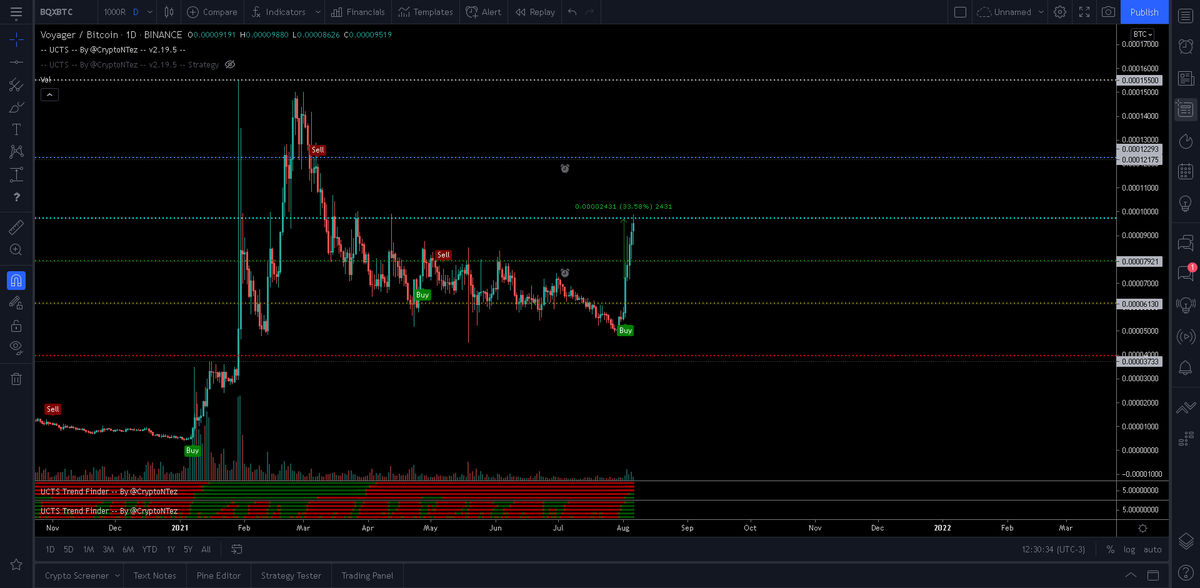The width and height of the screenshot is (1200, 588).
Task: Toggle stay in drawing mode
Action: point(16,302)
